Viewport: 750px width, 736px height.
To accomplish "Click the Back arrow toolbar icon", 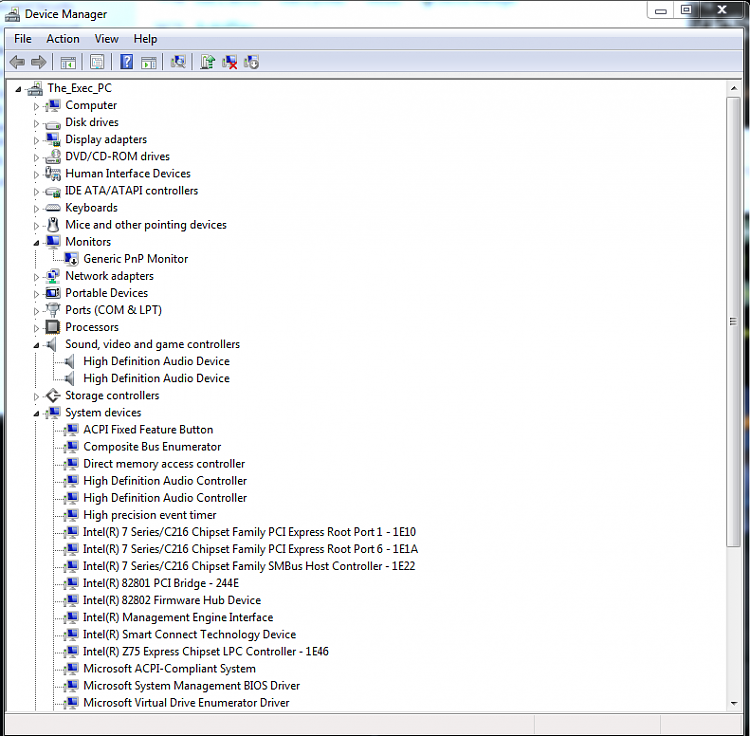I will click(18, 62).
